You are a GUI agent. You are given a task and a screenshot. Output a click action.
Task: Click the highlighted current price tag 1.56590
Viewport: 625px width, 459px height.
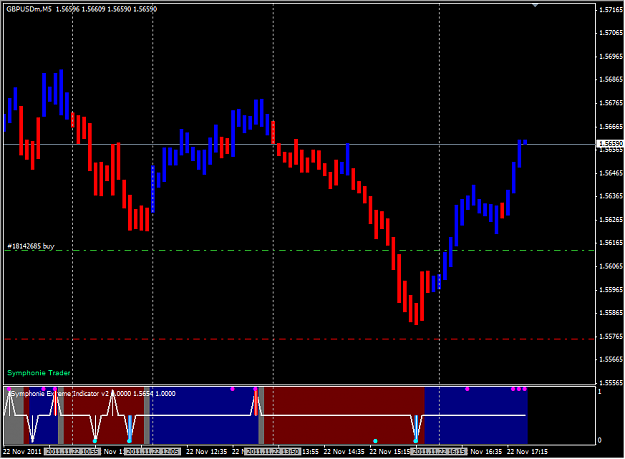610,143
